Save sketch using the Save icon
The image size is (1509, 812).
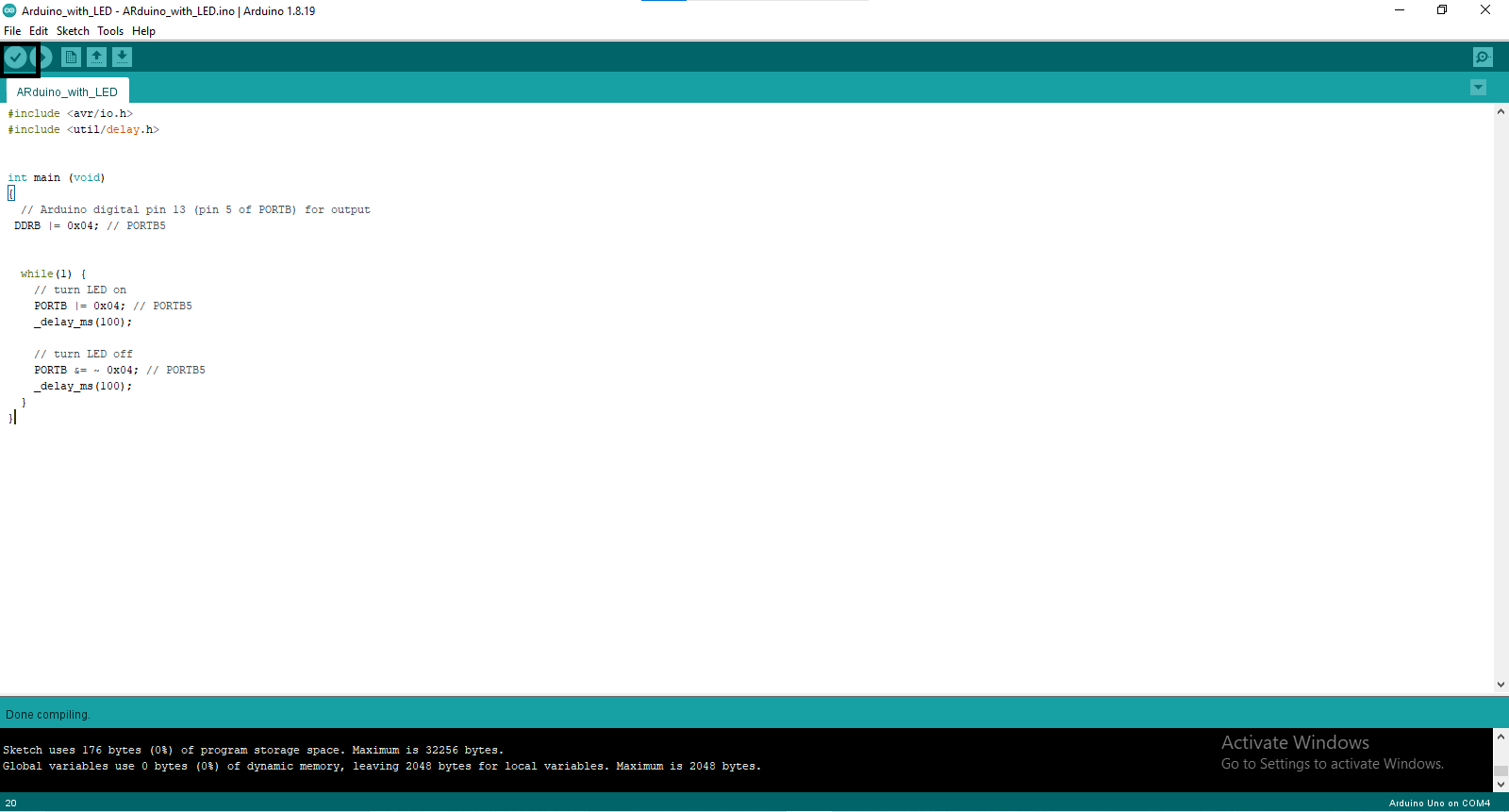point(122,58)
